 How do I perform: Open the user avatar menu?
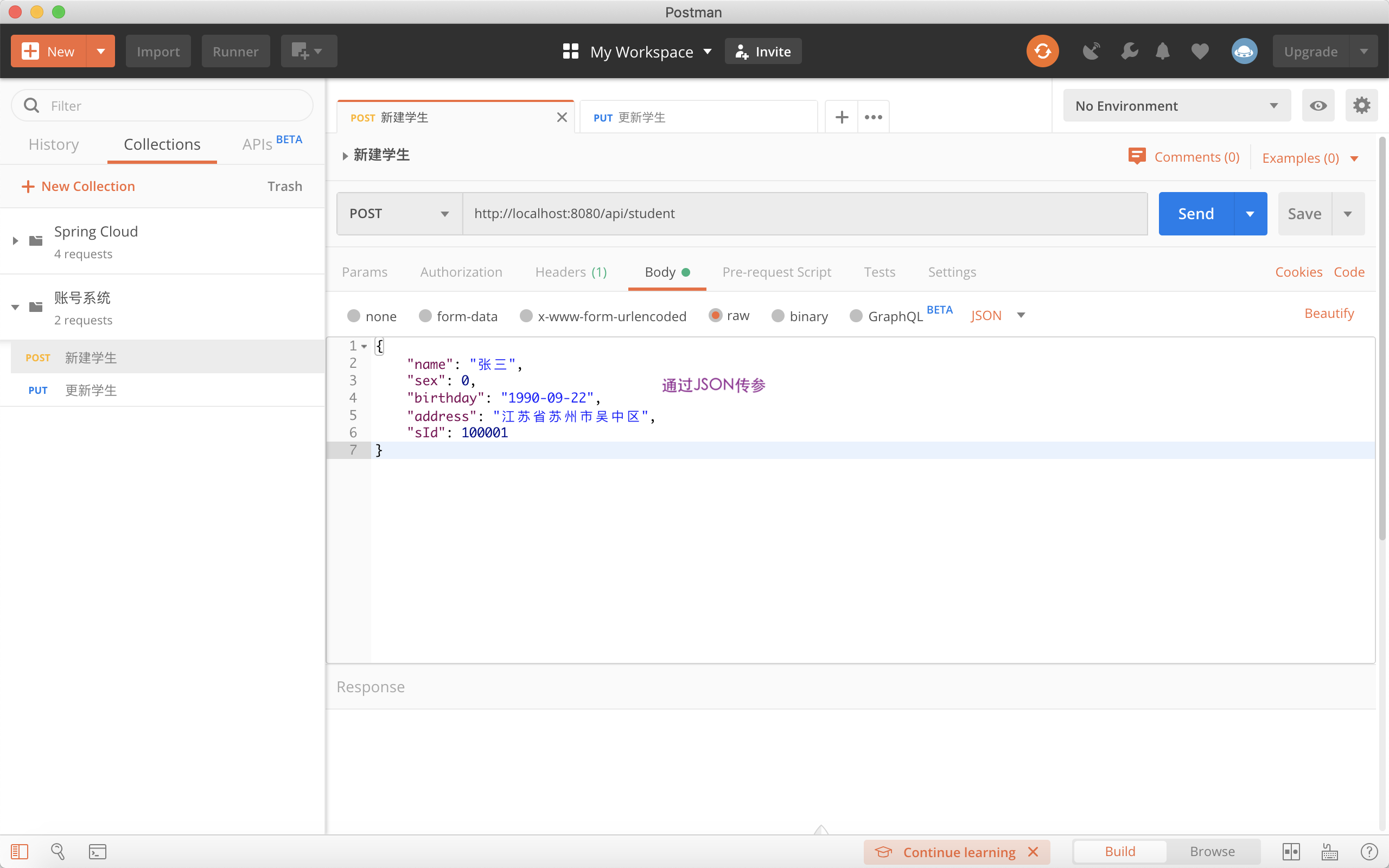pyautogui.click(x=1244, y=51)
